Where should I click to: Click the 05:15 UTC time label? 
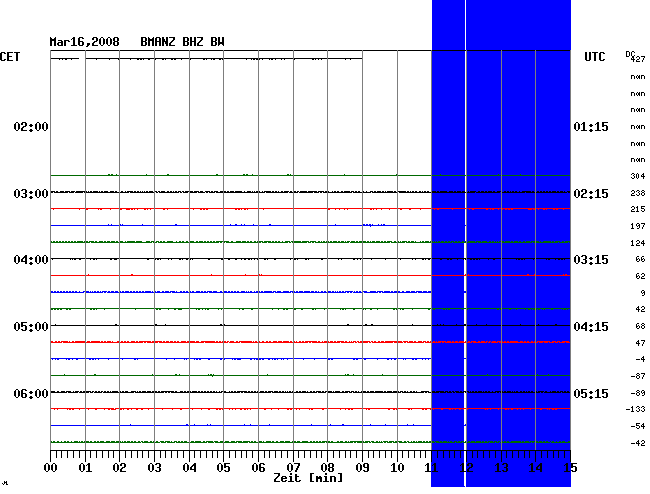pyautogui.click(x=591, y=393)
